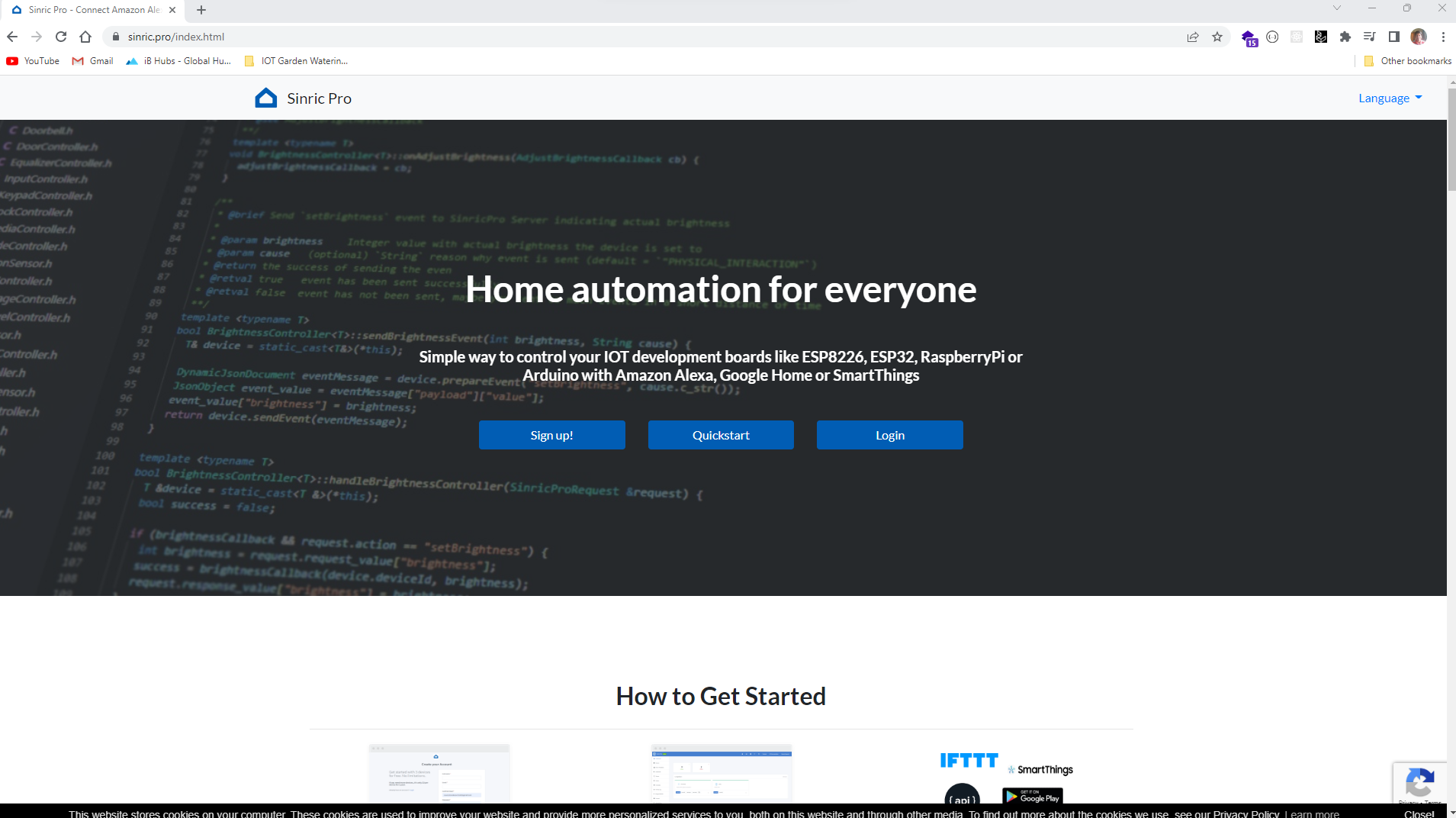Open the YouTube bookmark

point(33,61)
